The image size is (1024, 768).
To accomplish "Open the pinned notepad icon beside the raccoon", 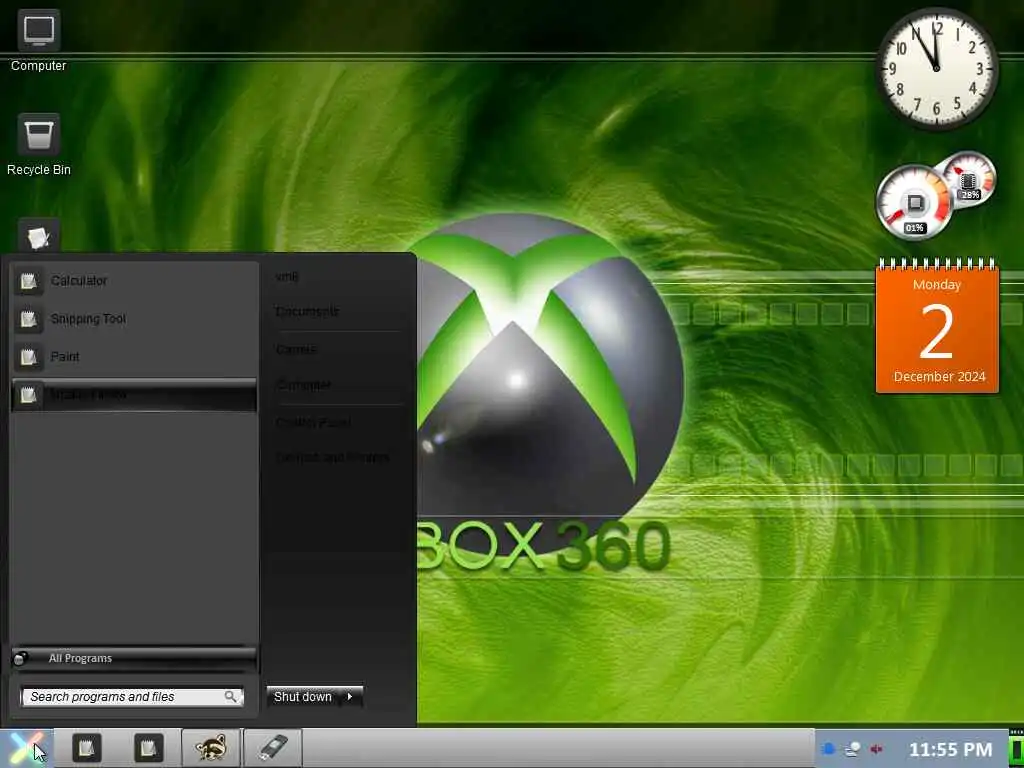I will point(149,748).
